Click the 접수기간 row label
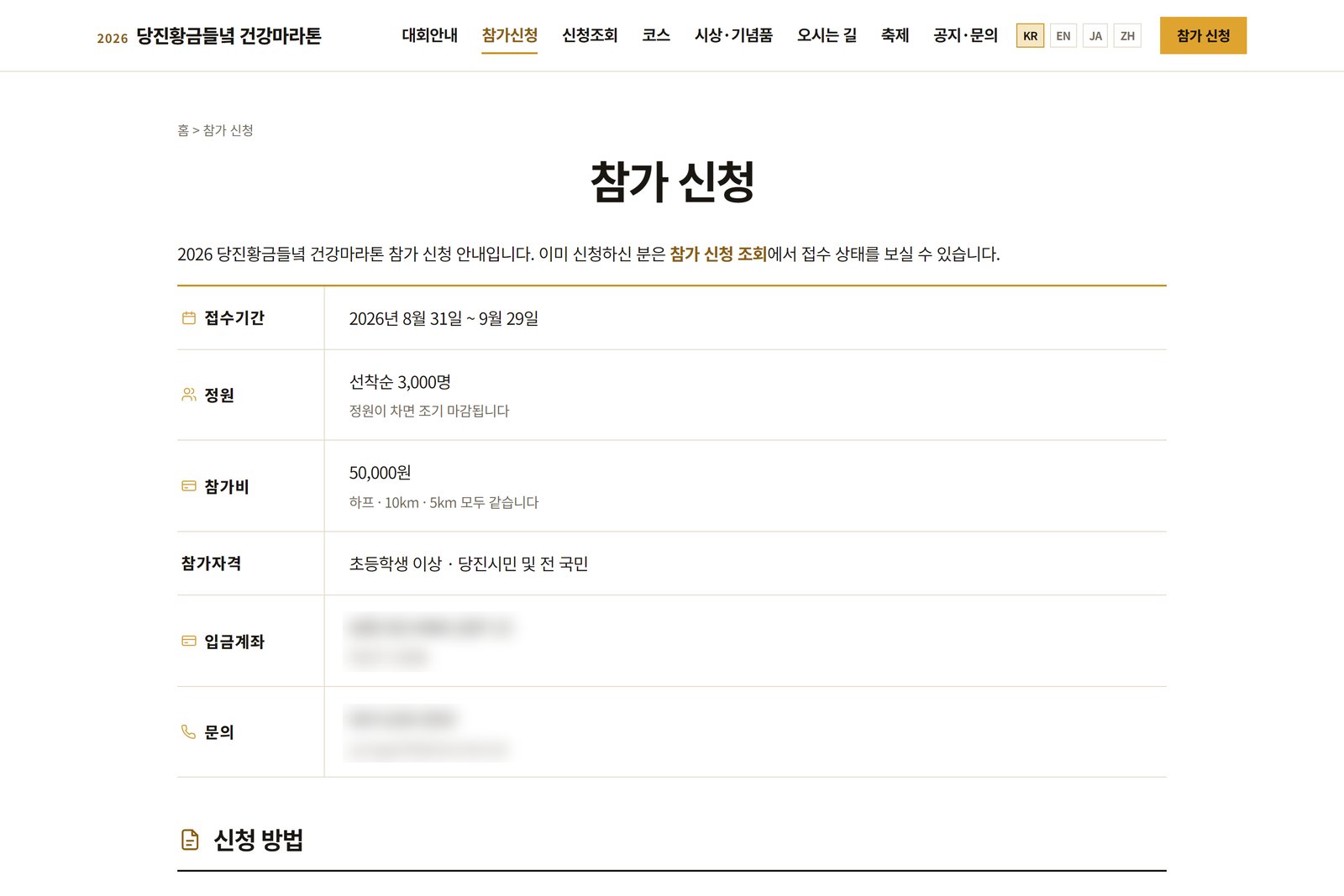This screenshot has height=896, width=1344. click(x=234, y=317)
